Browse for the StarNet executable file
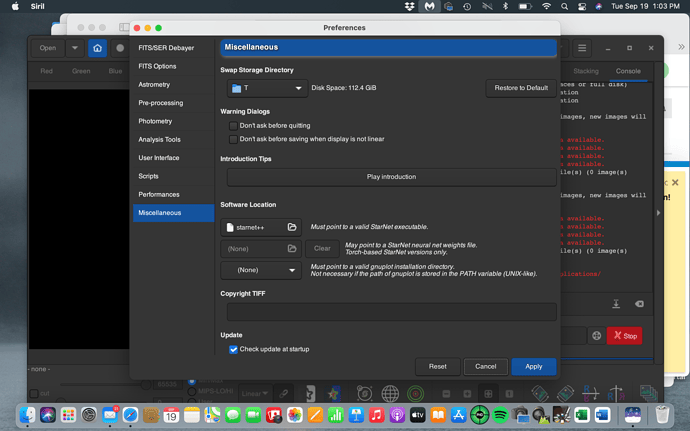 tap(292, 228)
